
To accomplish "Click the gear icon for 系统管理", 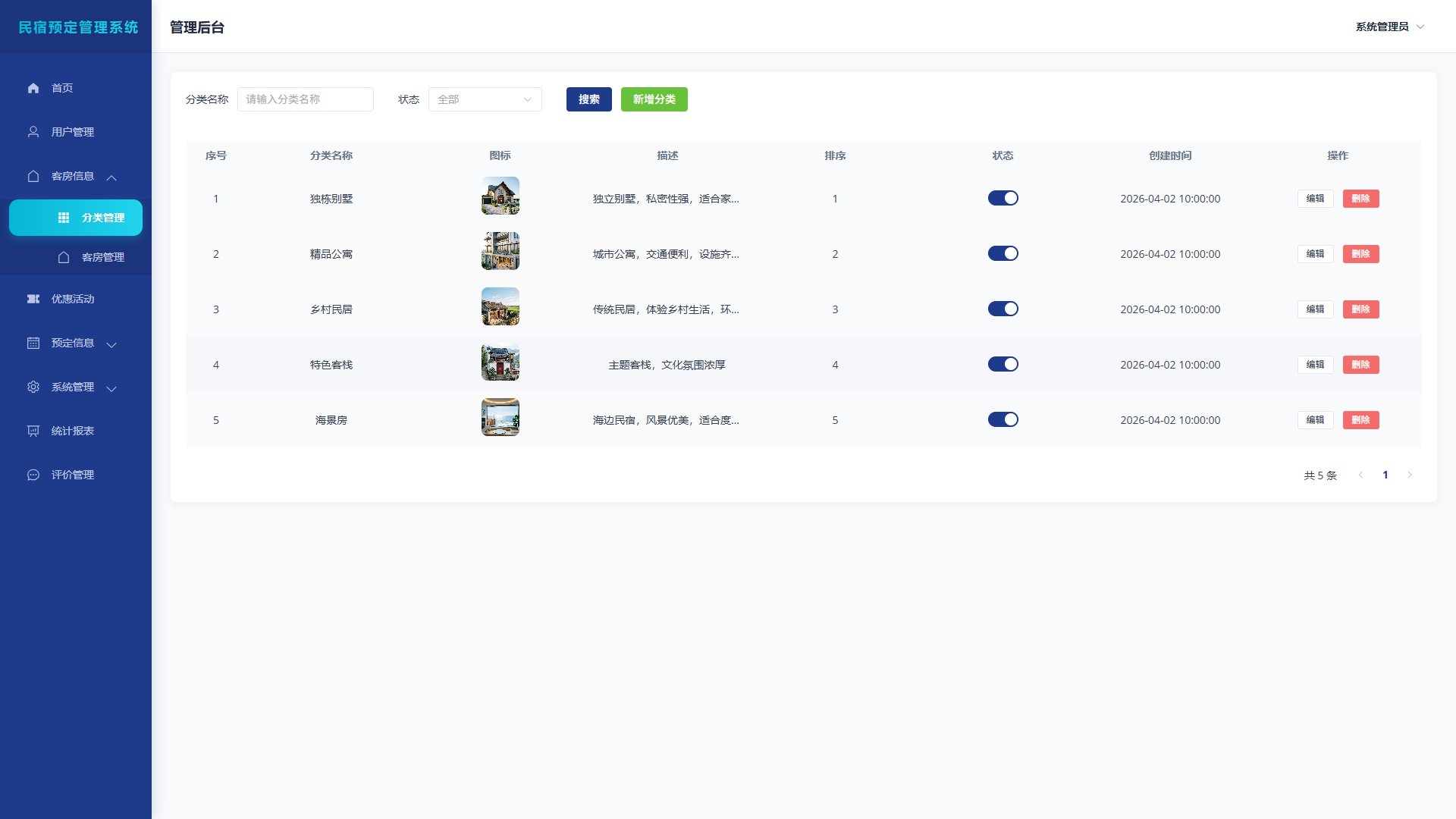I will (x=33, y=387).
